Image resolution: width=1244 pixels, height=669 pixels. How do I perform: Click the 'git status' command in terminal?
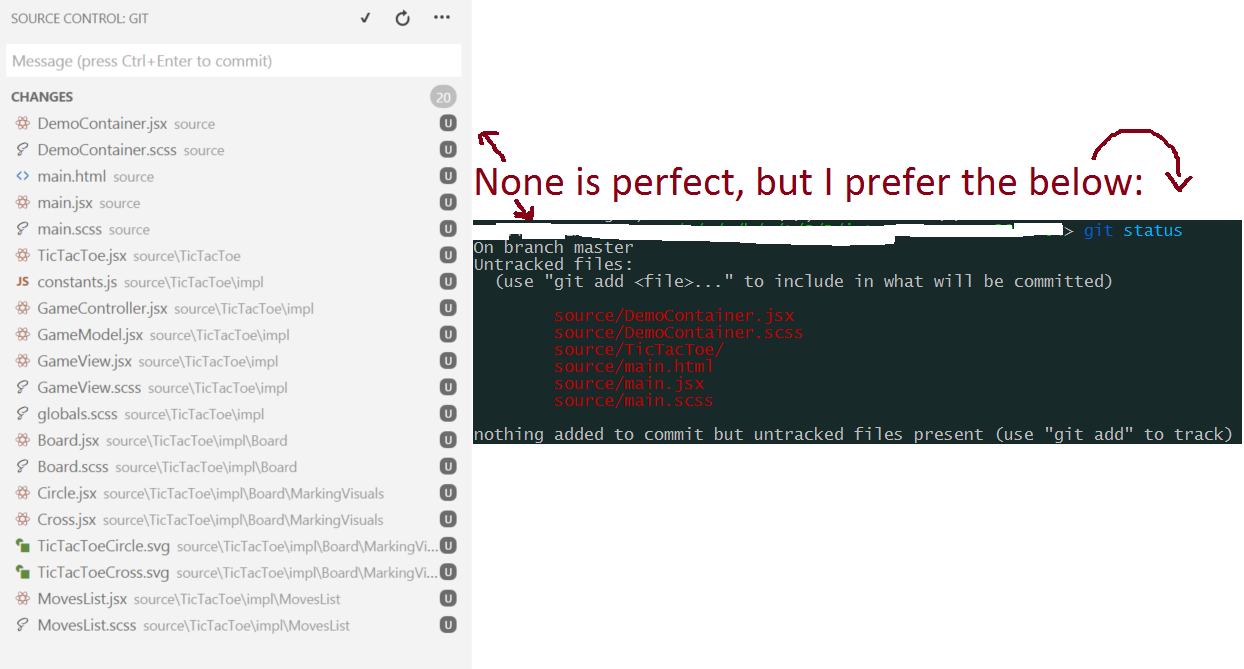click(x=1133, y=231)
